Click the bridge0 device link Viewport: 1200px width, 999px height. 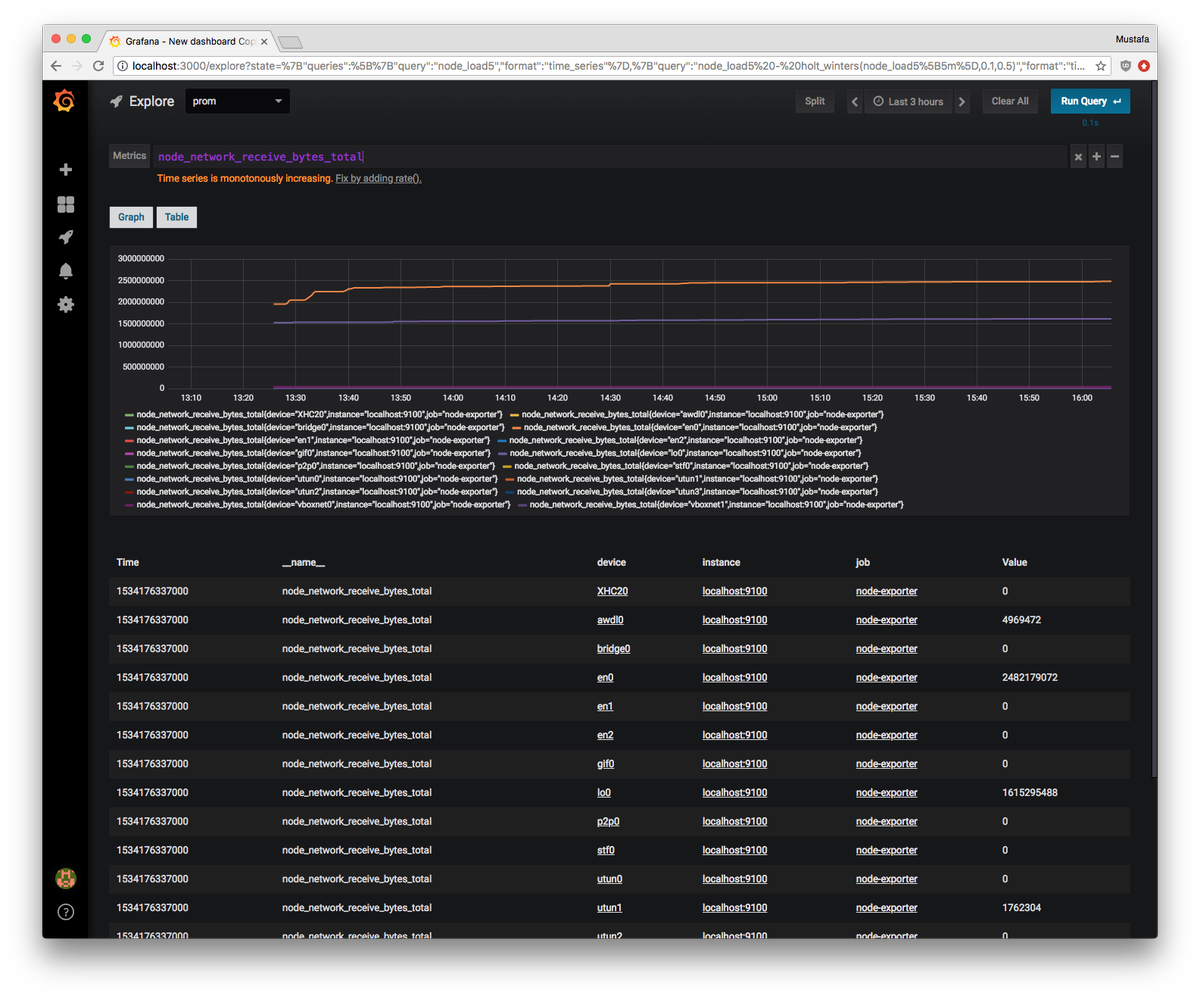[613, 648]
